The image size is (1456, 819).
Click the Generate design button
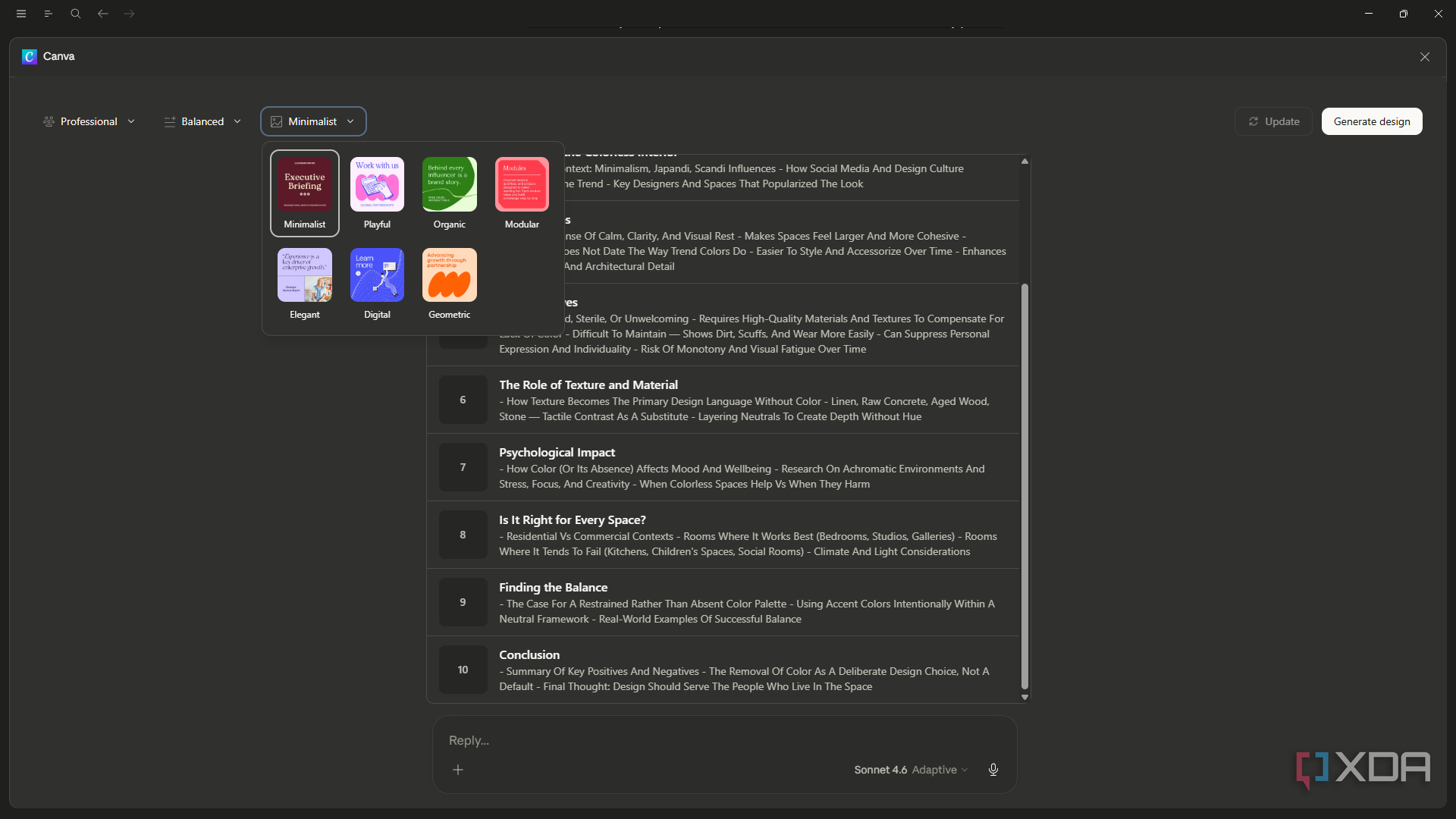tap(1372, 121)
